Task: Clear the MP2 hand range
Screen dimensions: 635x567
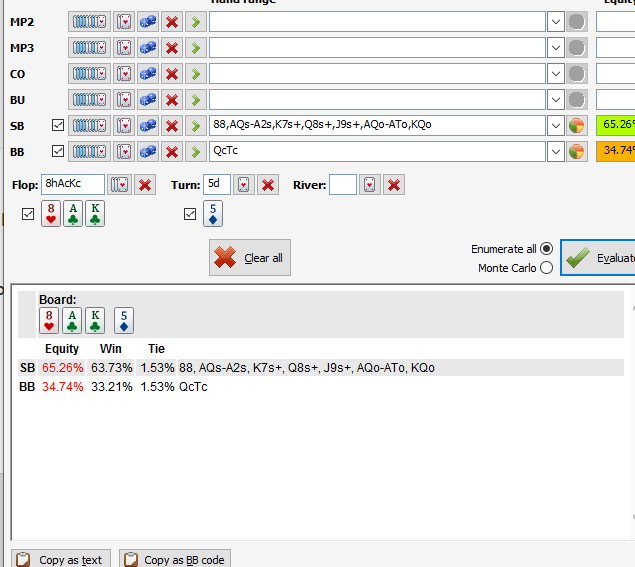Action: pos(172,22)
